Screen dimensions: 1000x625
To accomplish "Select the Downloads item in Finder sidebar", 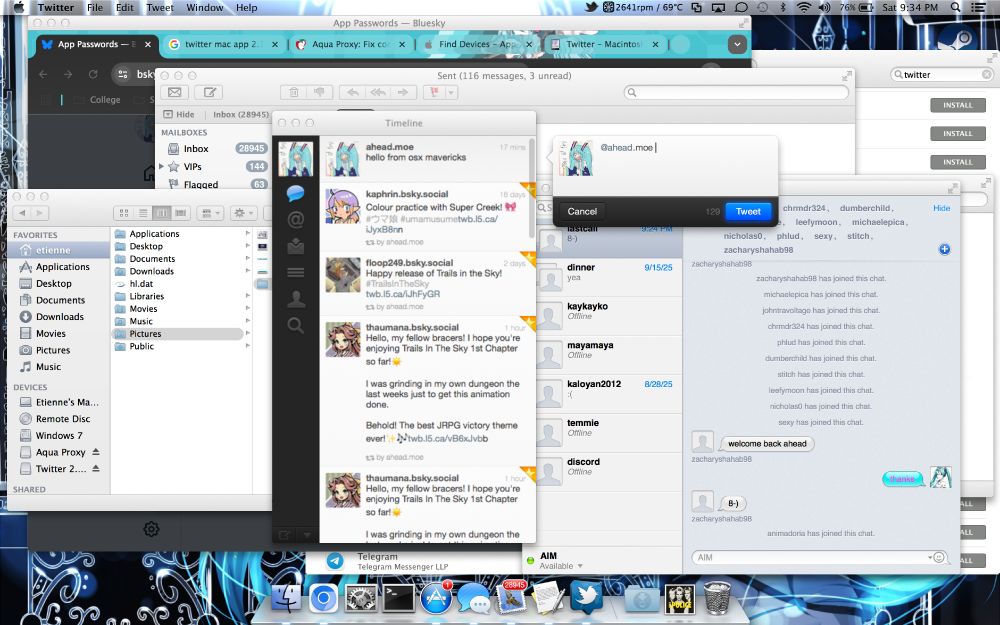I will 59,316.
